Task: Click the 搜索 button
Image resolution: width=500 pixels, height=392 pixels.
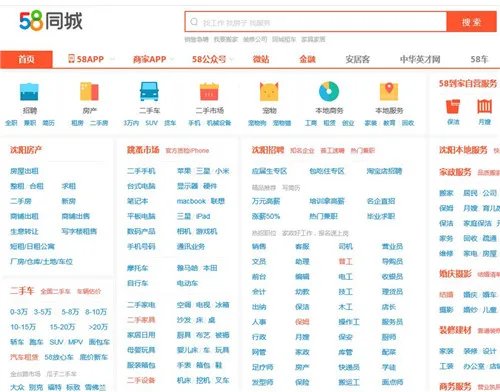Action: click(471, 22)
